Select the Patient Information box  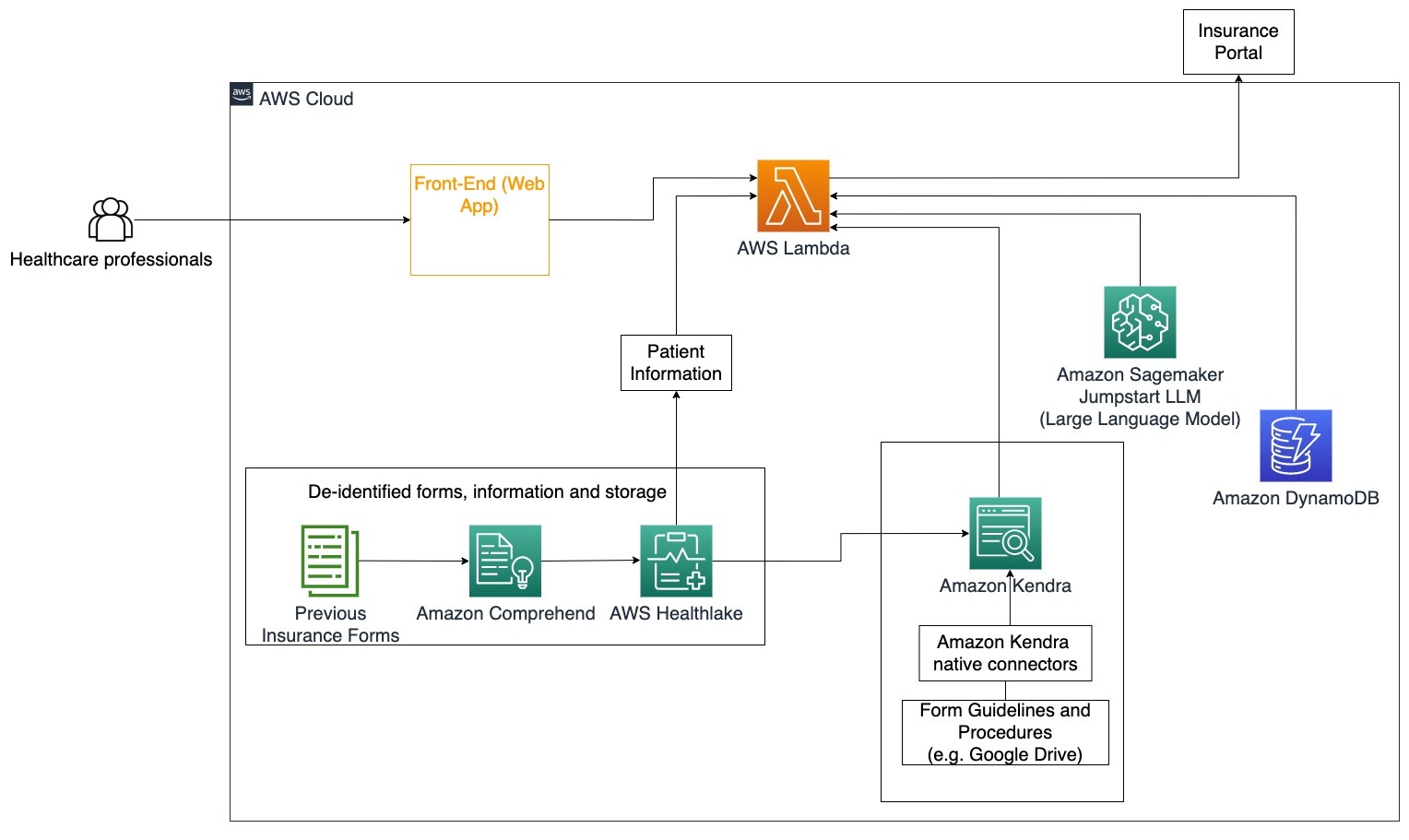(x=676, y=362)
